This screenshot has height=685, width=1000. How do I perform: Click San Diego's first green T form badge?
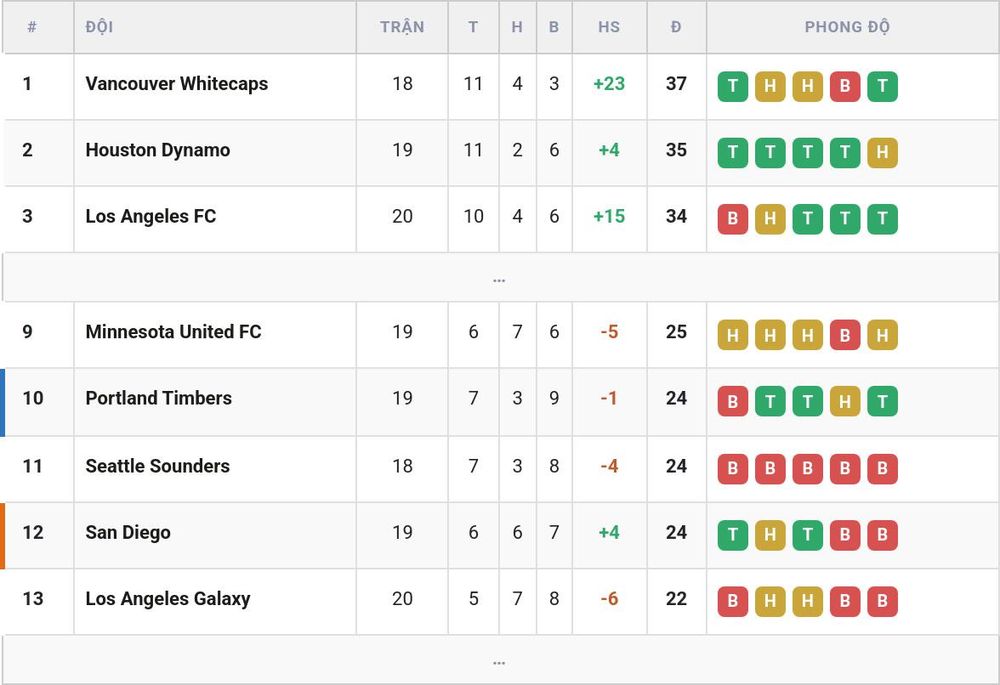[733, 535]
